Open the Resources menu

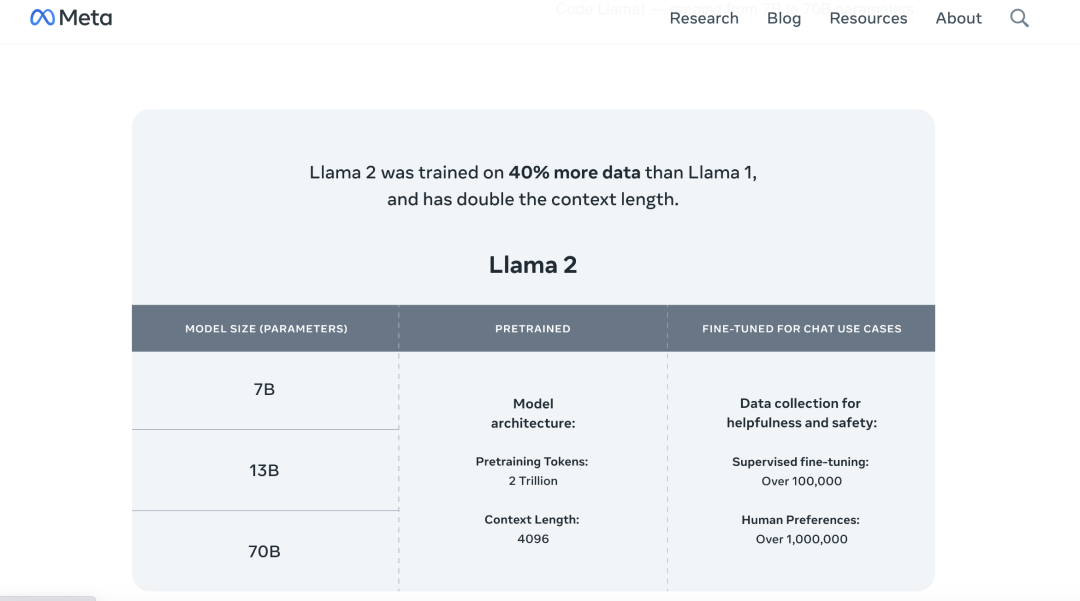click(868, 18)
